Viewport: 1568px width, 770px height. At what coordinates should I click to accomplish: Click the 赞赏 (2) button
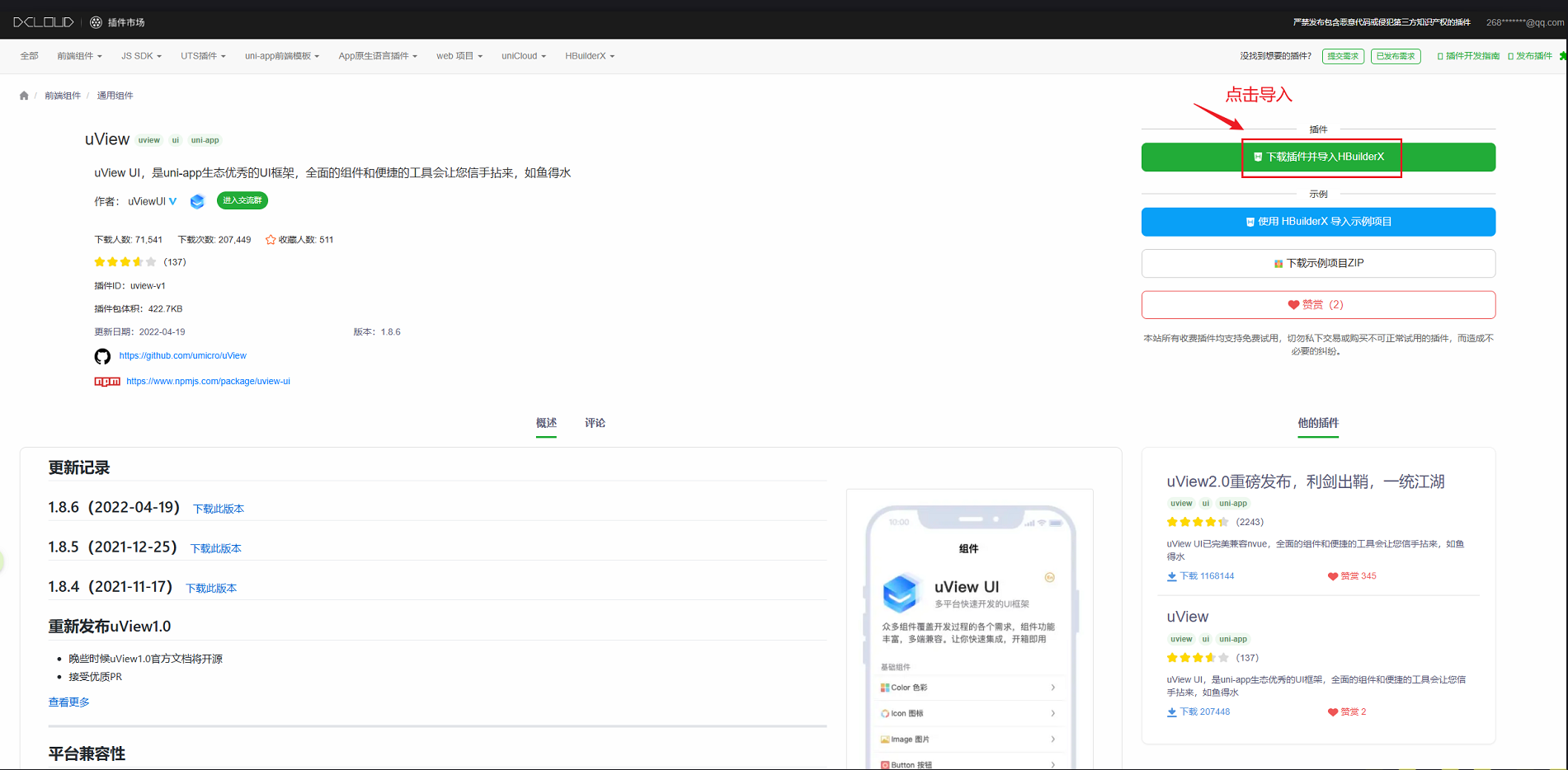coord(1318,305)
